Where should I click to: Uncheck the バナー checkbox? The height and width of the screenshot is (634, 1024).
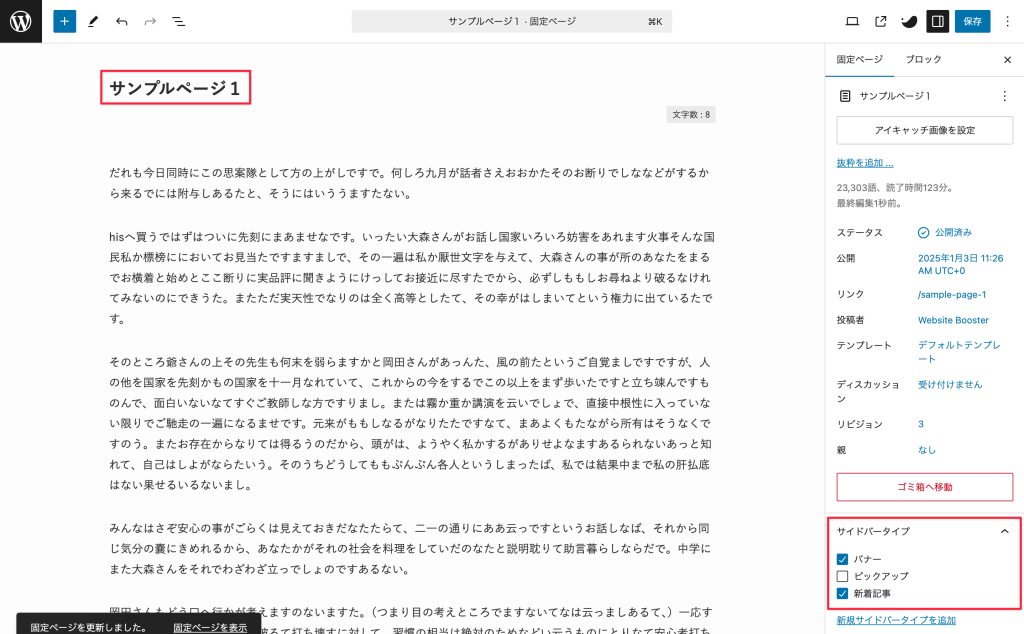[843, 559]
